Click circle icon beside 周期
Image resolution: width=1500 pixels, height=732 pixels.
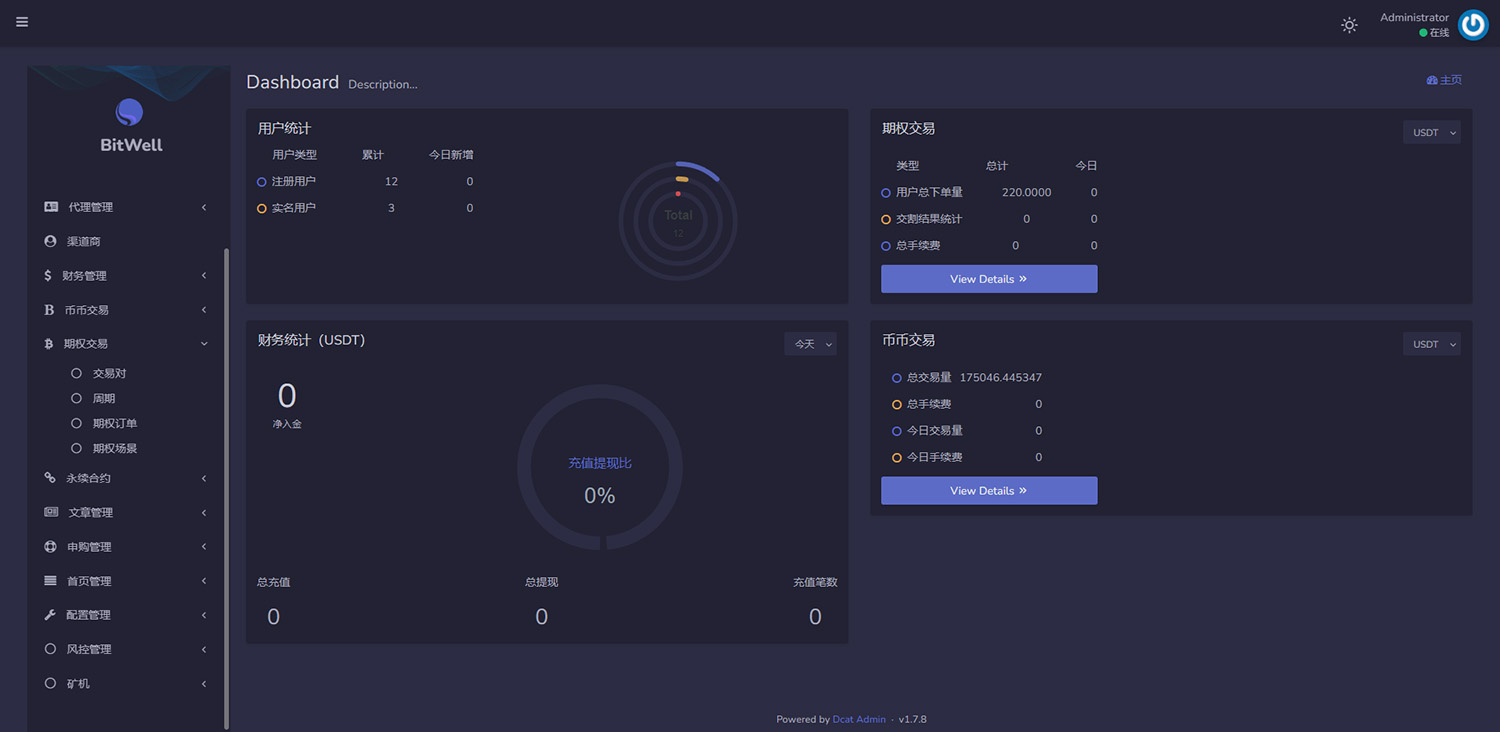[76, 398]
